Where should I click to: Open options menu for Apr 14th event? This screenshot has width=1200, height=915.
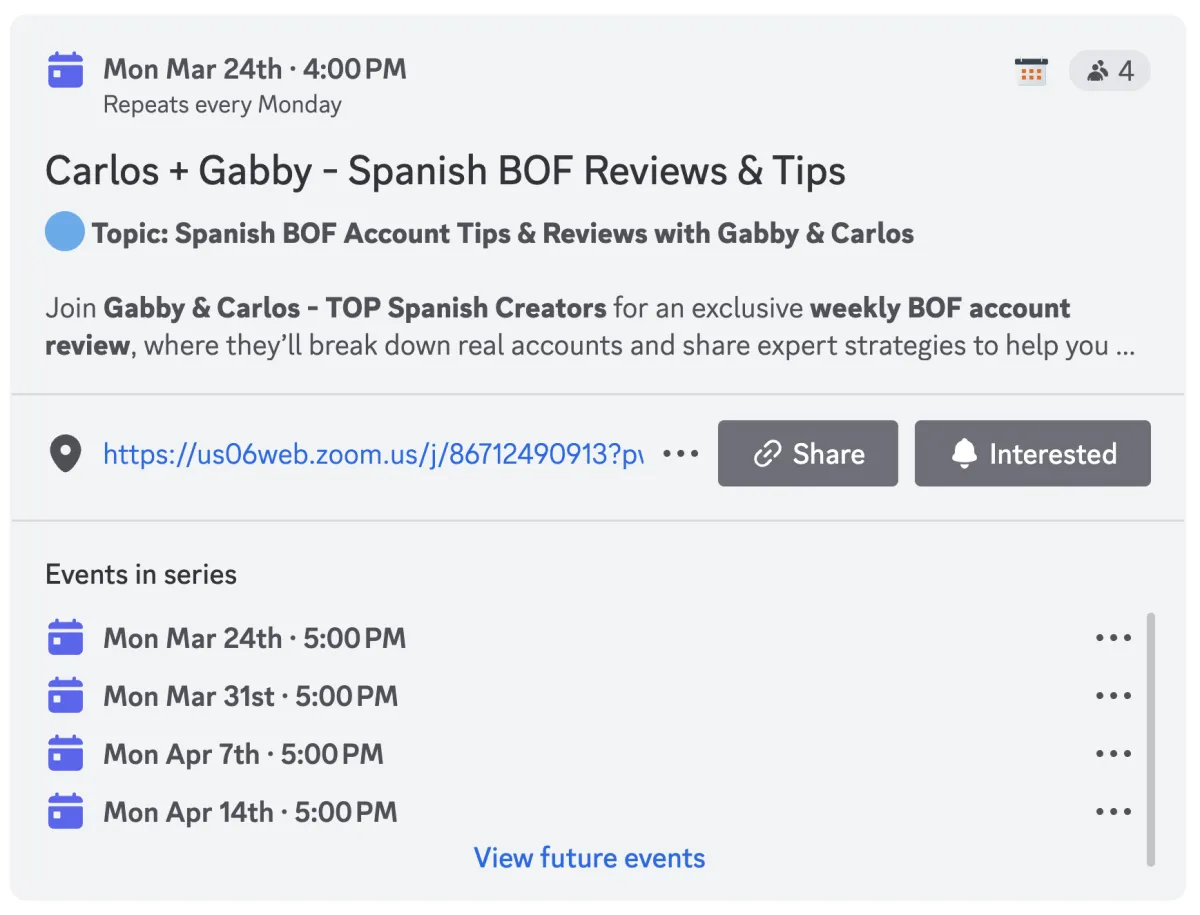(x=1113, y=812)
